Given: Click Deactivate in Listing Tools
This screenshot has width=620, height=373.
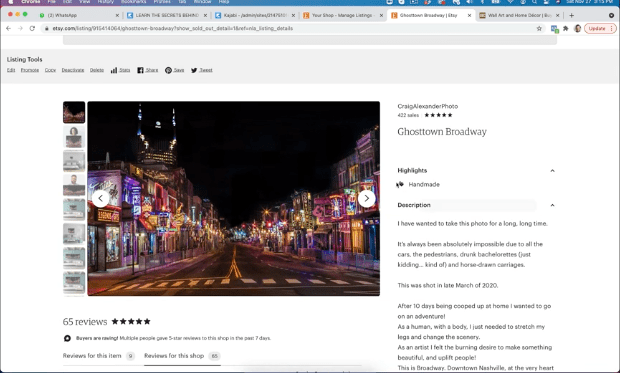Looking at the screenshot, I should click(73, 70).
